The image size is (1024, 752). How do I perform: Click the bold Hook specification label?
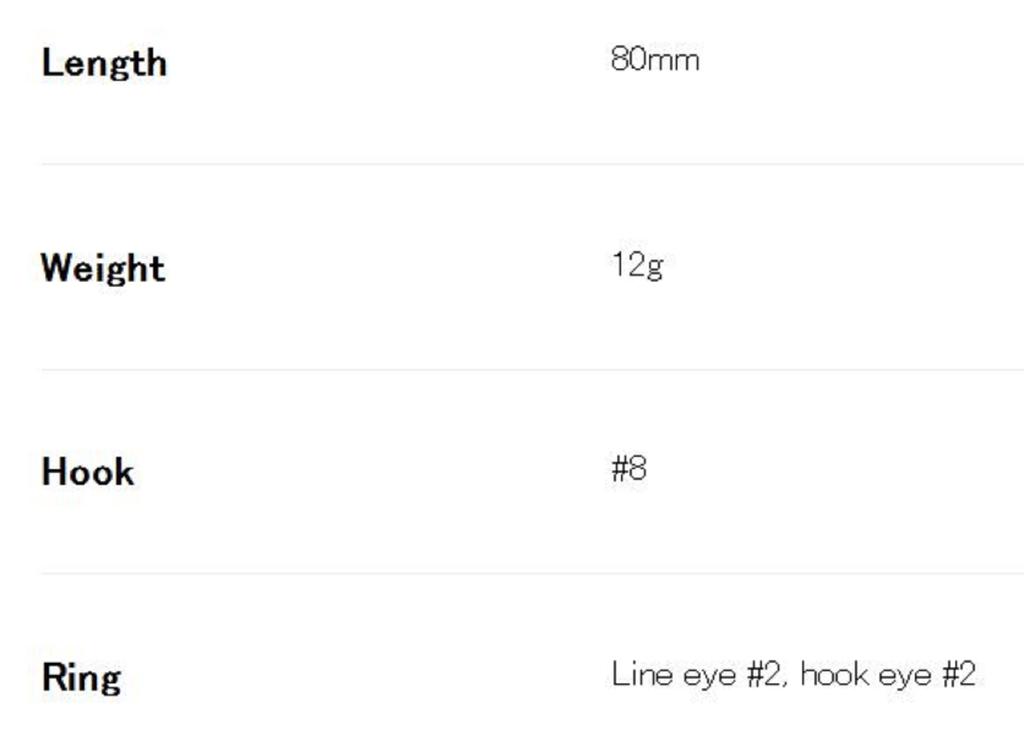(88, 472)
